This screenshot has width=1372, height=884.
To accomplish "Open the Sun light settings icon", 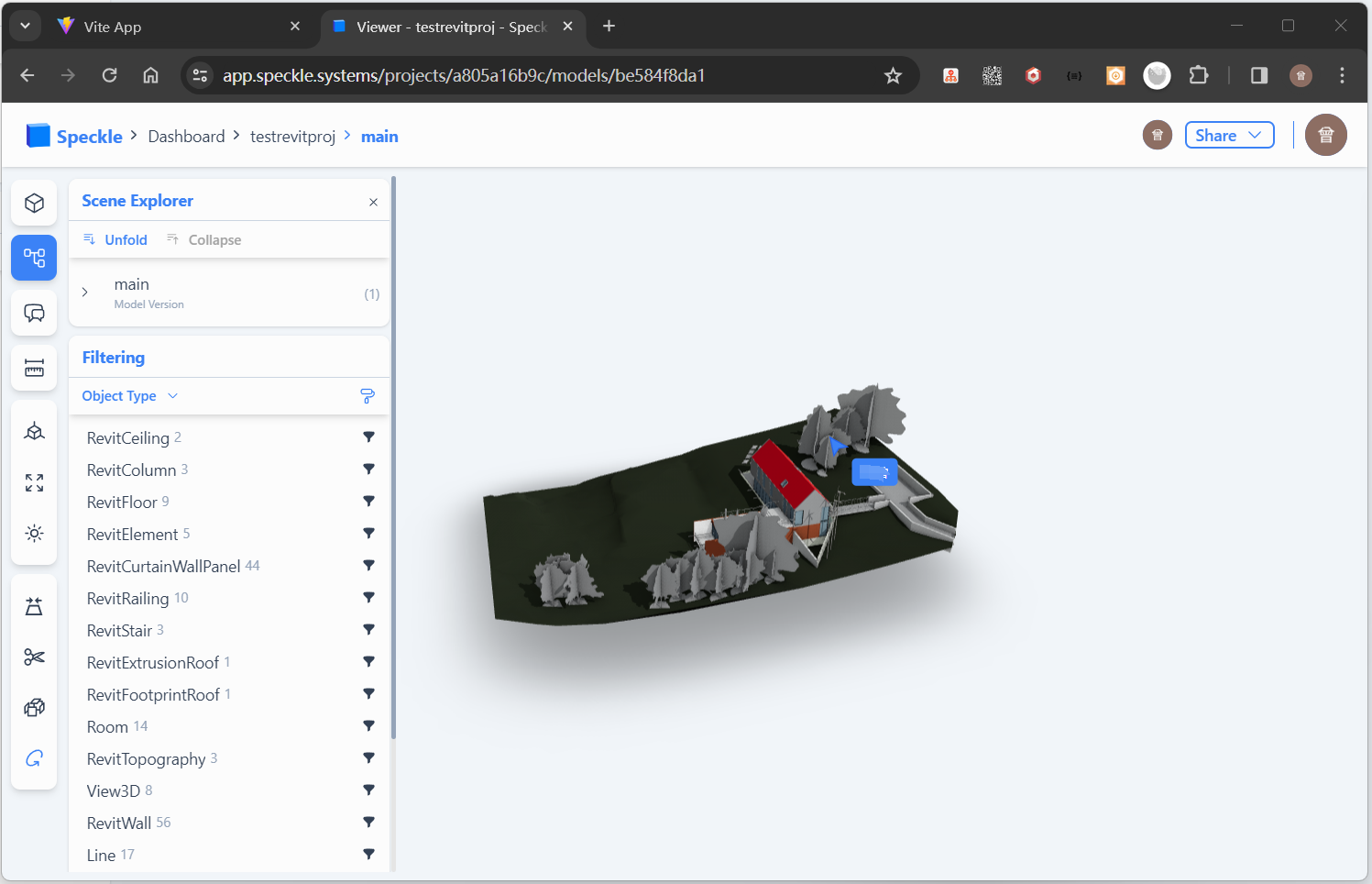I will coord(34,534).
